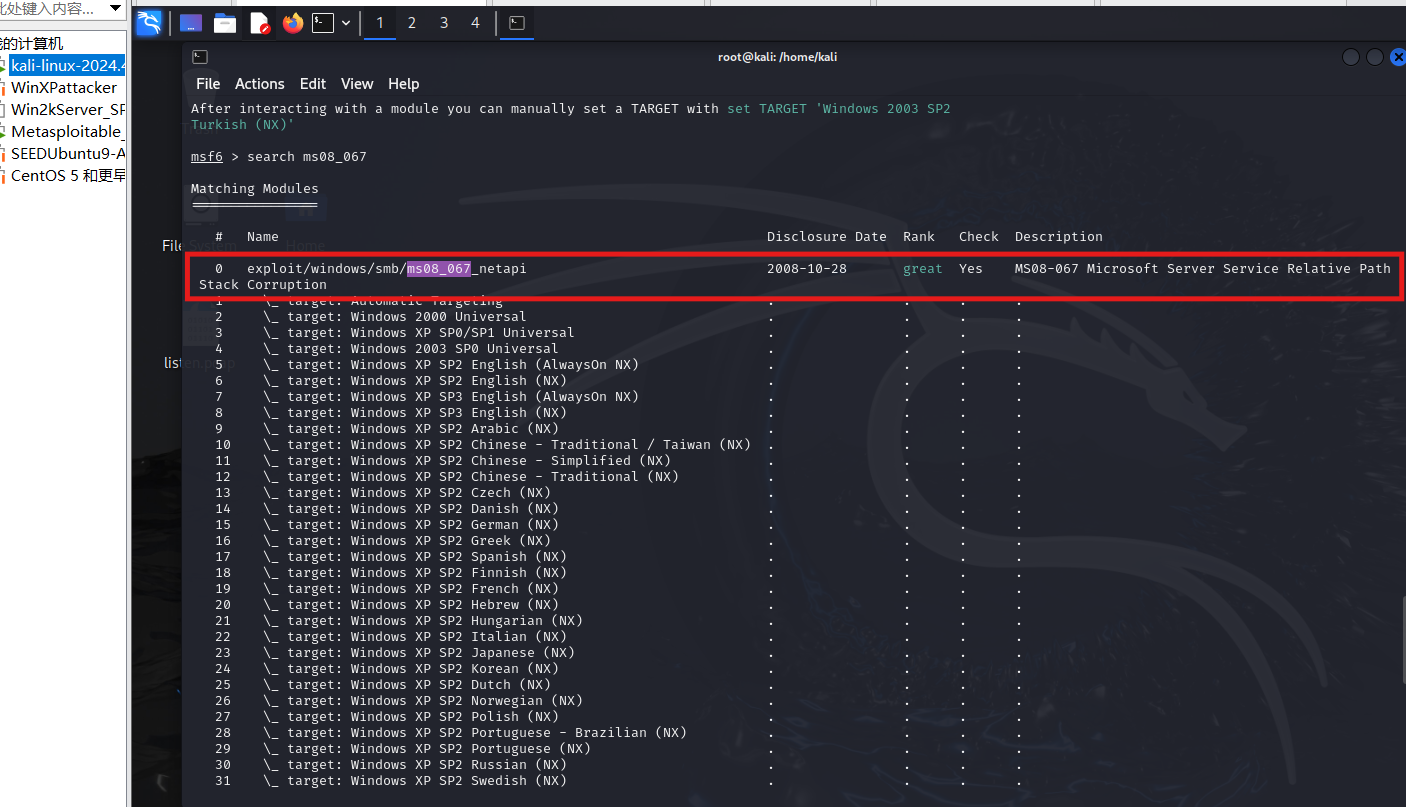This screenshot has height=807, width=1406.
Task: Click the 'great' rank value
Action: 923,268
